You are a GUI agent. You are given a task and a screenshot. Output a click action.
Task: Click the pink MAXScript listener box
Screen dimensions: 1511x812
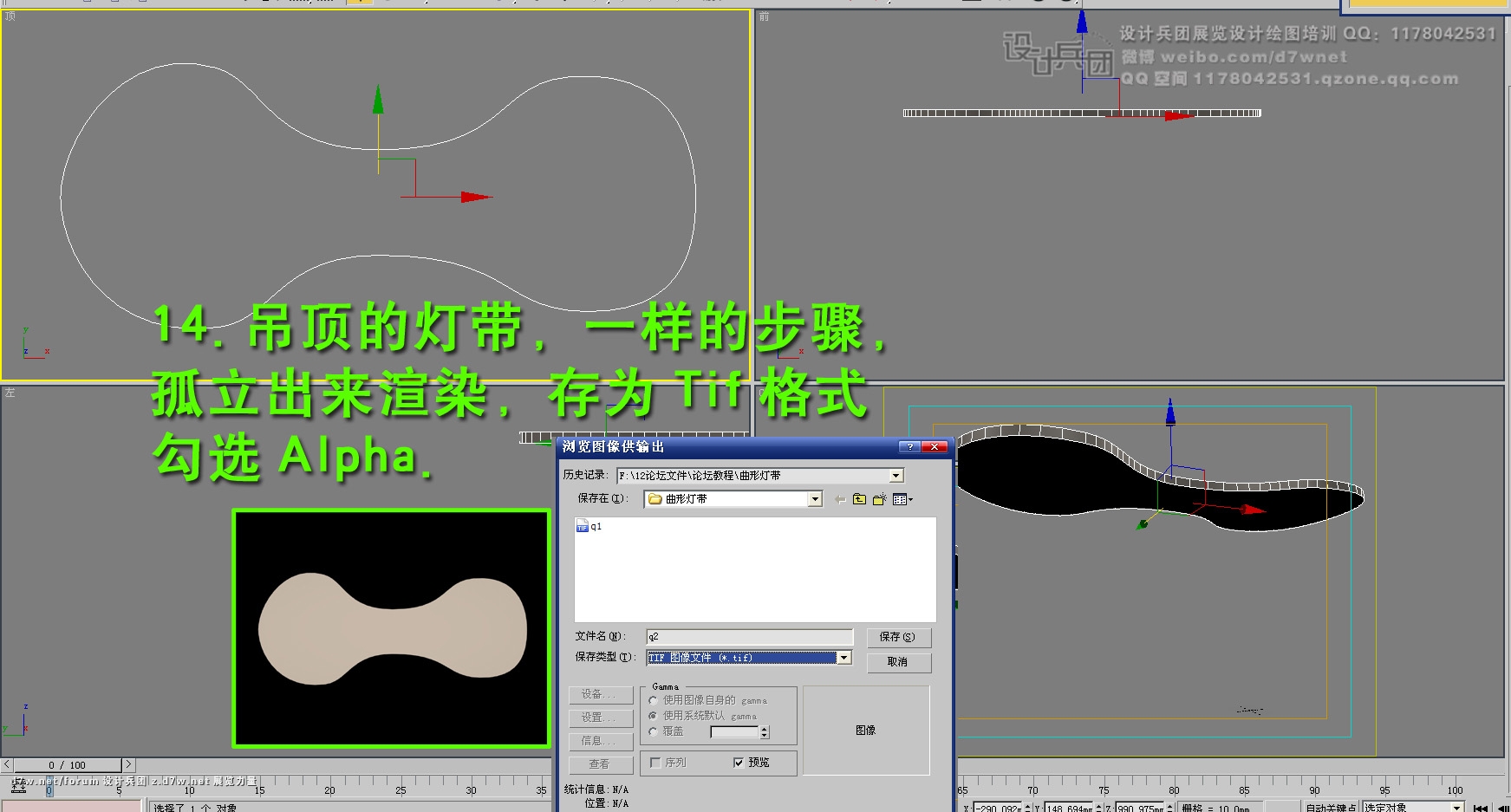(x=71, y=806)
